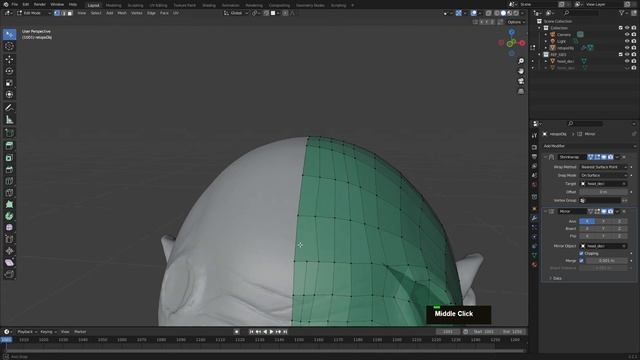Select the Cursor tool
The height and width of the screenshot is (360, 640).
pos(9,47)
